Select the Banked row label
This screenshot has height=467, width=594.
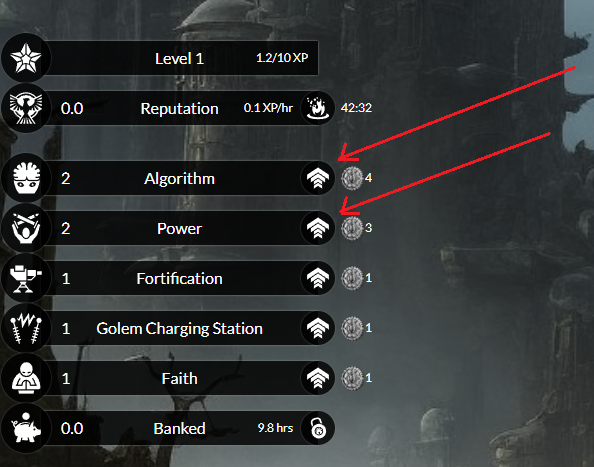[179, 428]
